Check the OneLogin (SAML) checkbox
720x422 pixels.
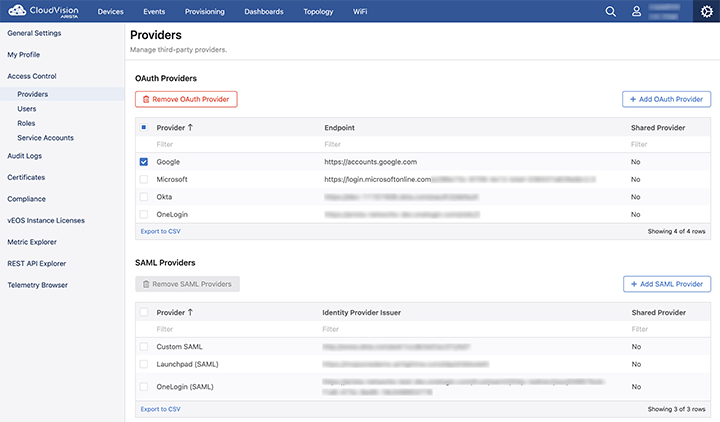[x=144, y=387]
